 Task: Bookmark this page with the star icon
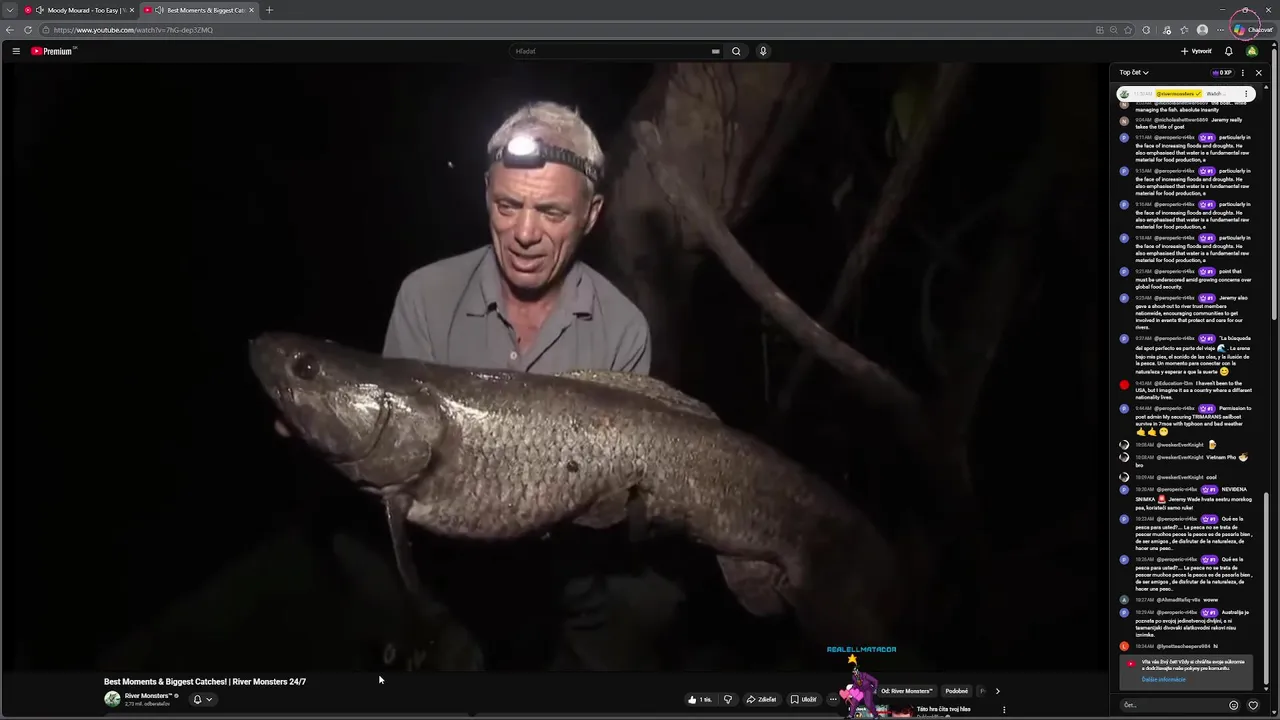pyautogui.click(x=1128, y=30)
